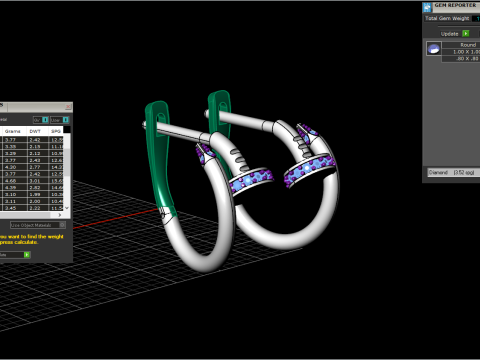Viewport: 480px width, 360px height.
Task: Select the Grams cell 3.10
Action: (15, 194)
